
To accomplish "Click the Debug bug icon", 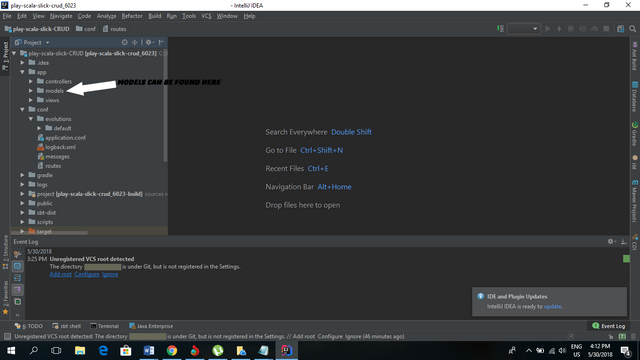I will tap(571, 29).
